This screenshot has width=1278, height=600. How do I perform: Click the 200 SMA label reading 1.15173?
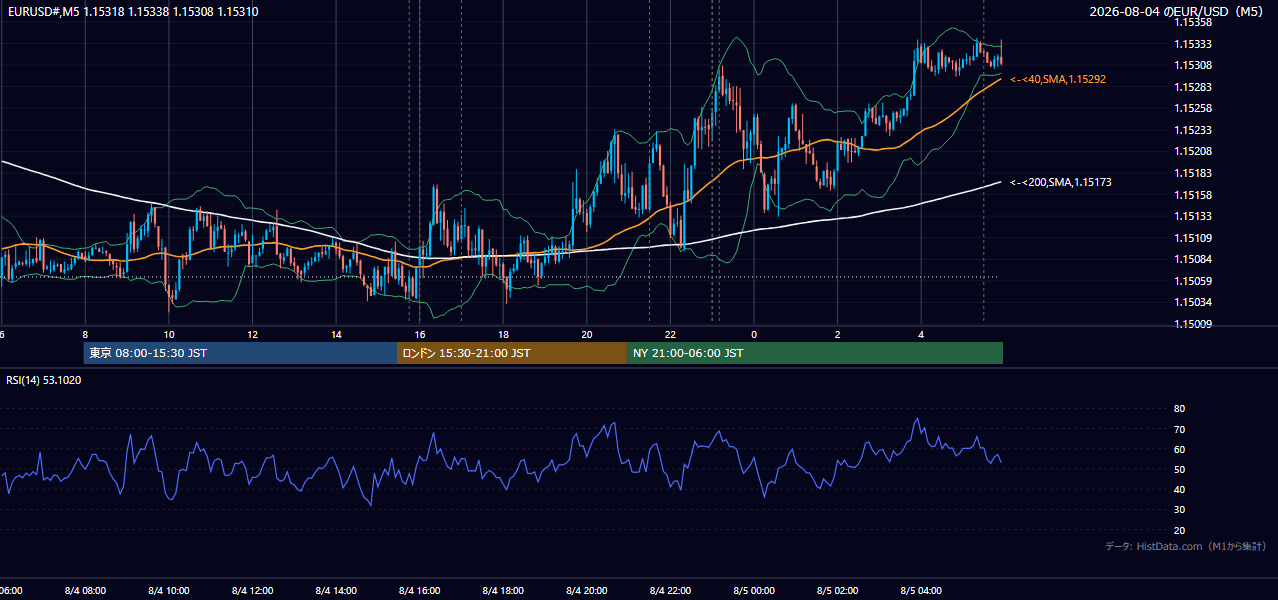pos(1061,182)
